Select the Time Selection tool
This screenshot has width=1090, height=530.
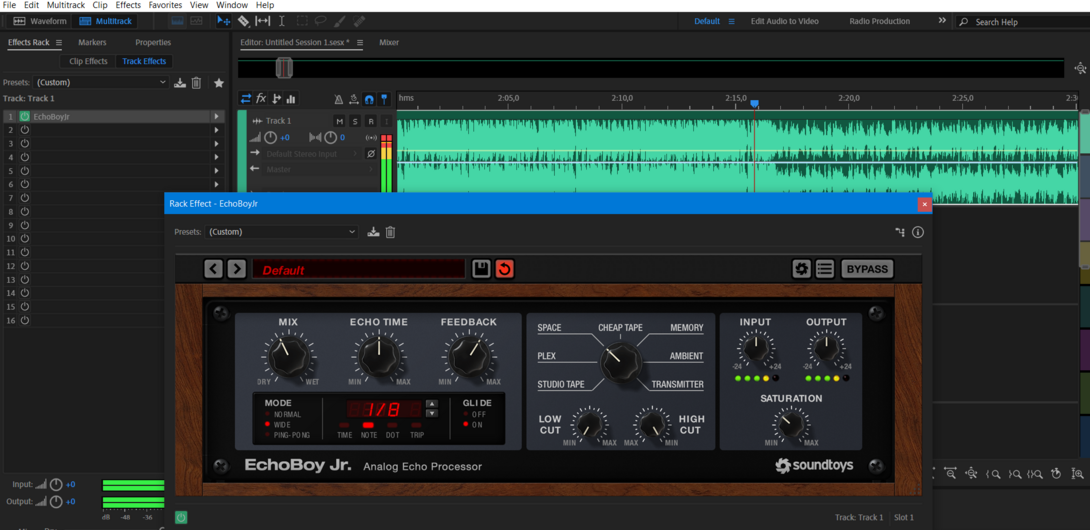282,21
